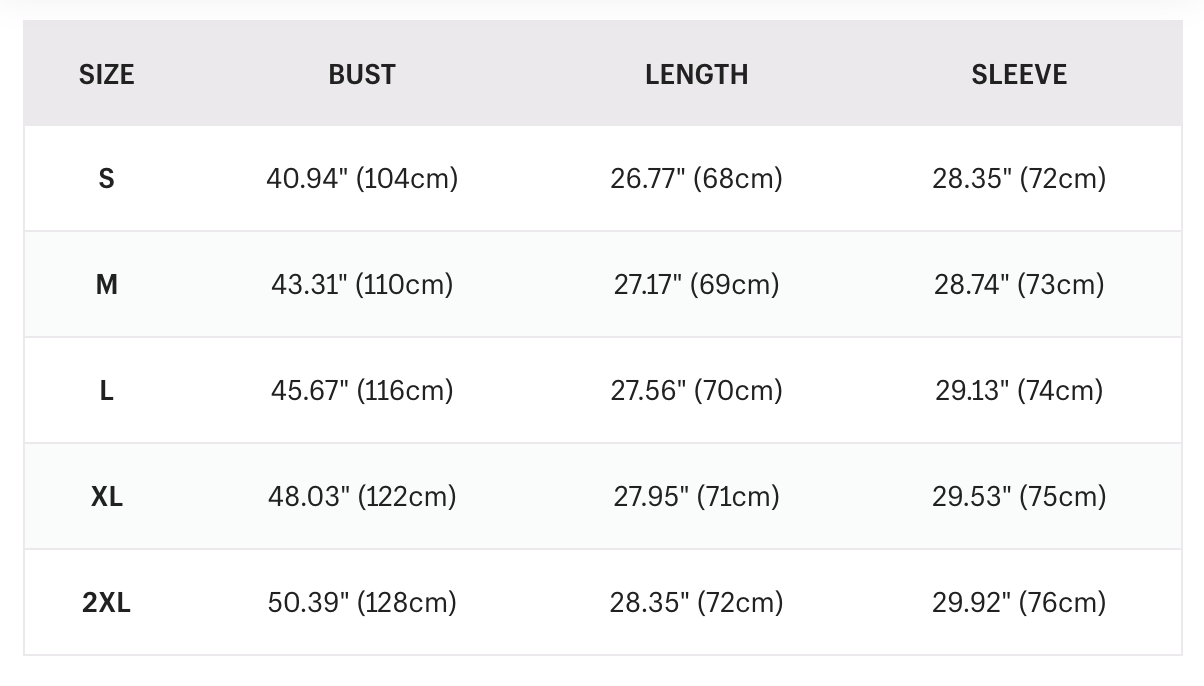The image size is (1204, 686).
Task: Click bust value 45.67" (116cm)
Action: 362,391
